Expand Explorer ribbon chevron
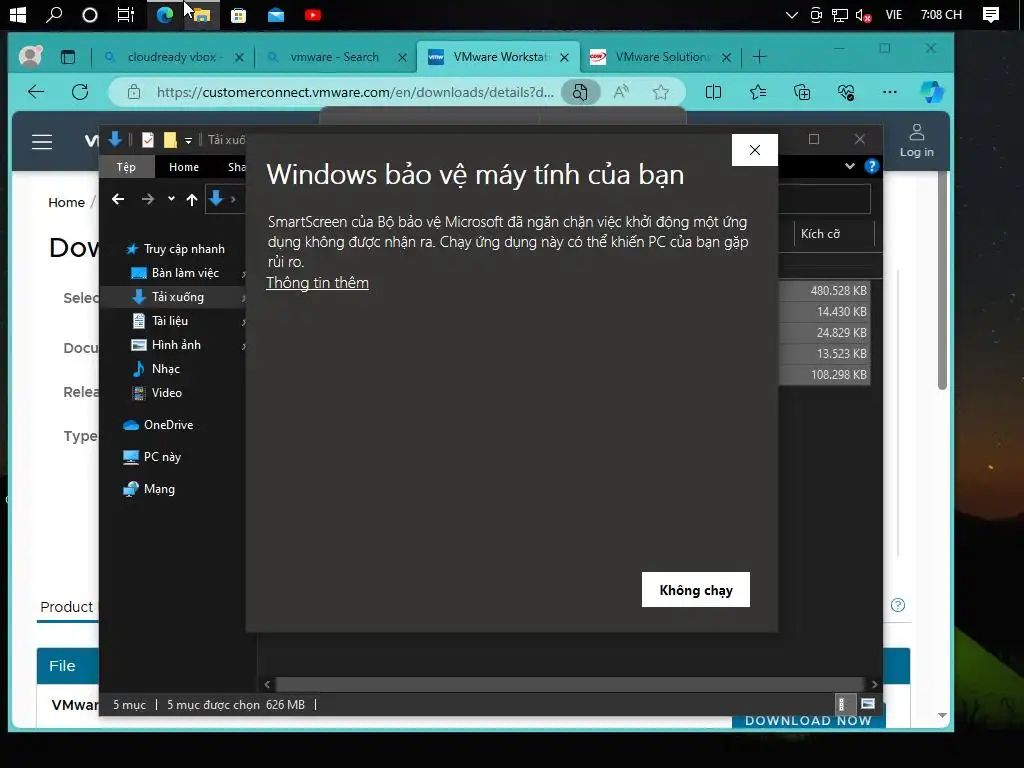The image size is (1024, 768). (849, 167)
